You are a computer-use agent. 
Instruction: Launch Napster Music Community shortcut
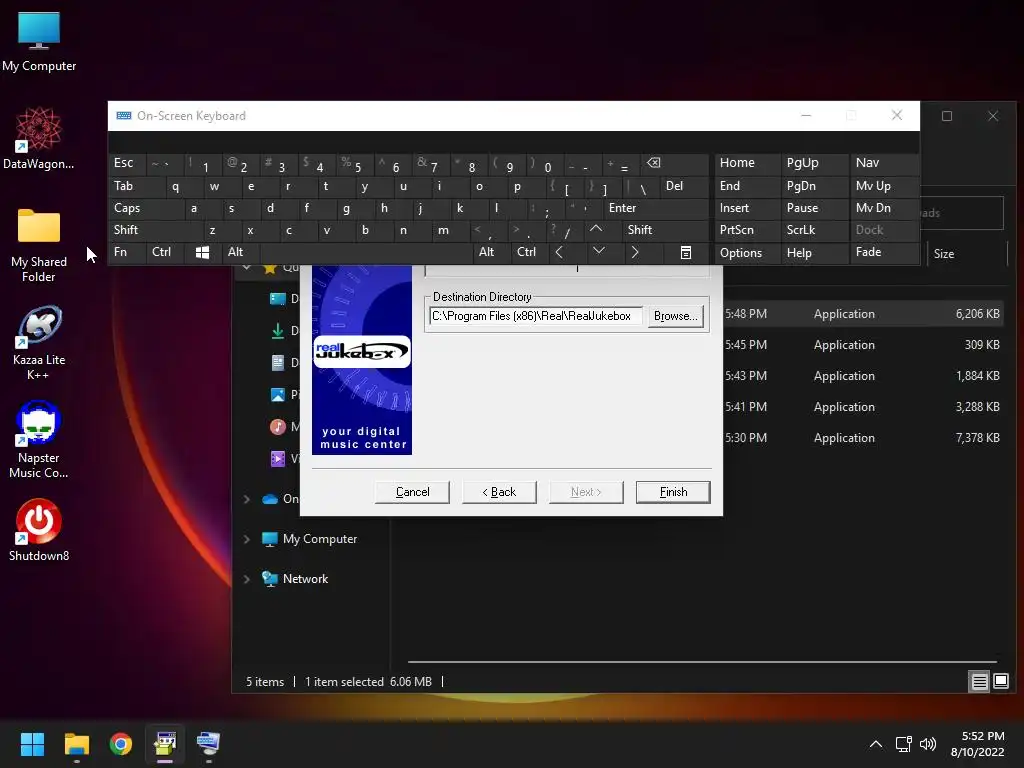pyautogui.click(x=39, y=440)
